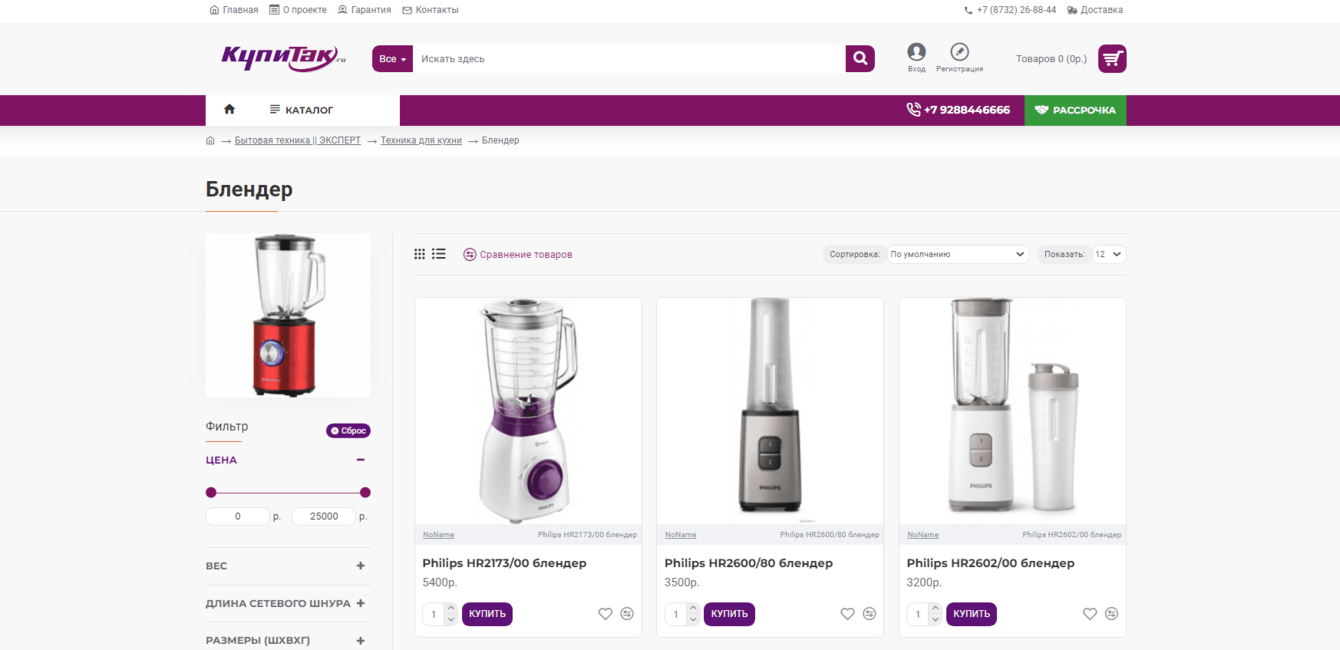Screen dimensions: 1340x650
Task: Open Техника для кухни breadcrumb
Action: (421, 141)
